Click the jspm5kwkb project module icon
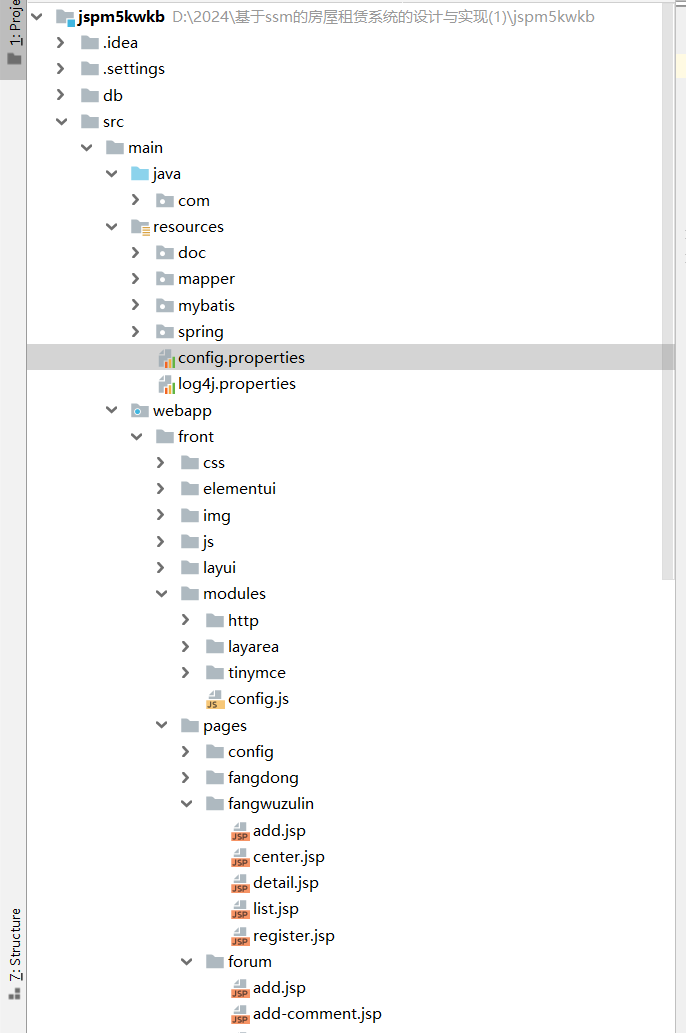Screen dimensions: 686x1033 point(65,17)
